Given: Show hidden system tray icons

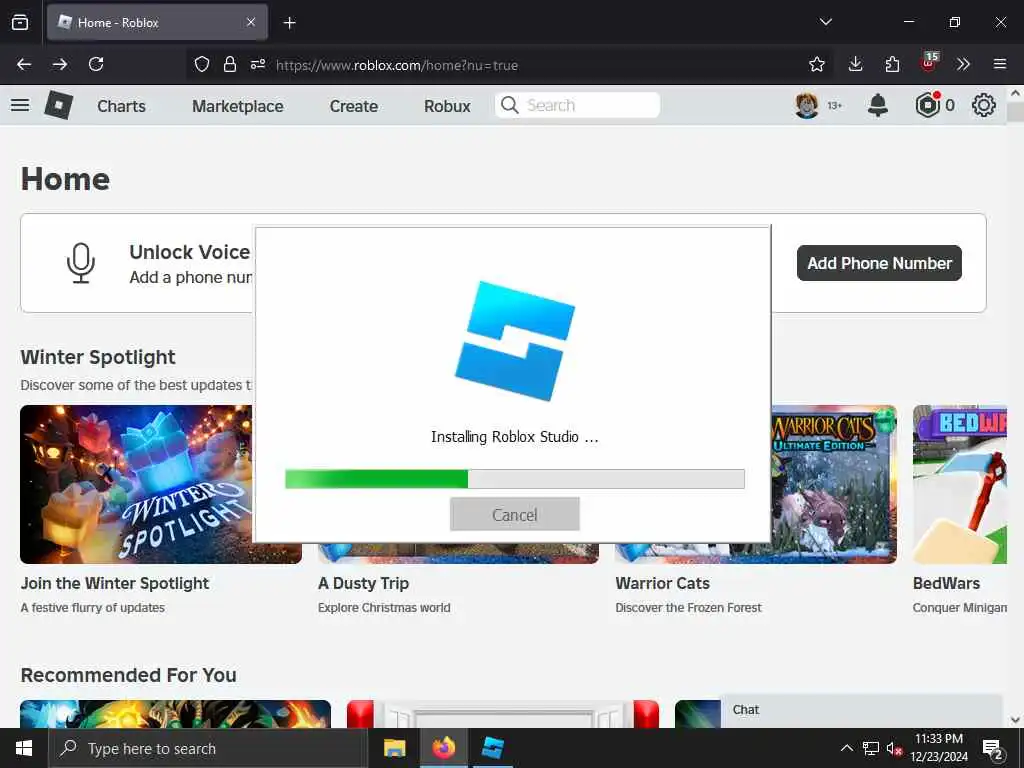Looking at the screenshot, I should coord(846,748).
